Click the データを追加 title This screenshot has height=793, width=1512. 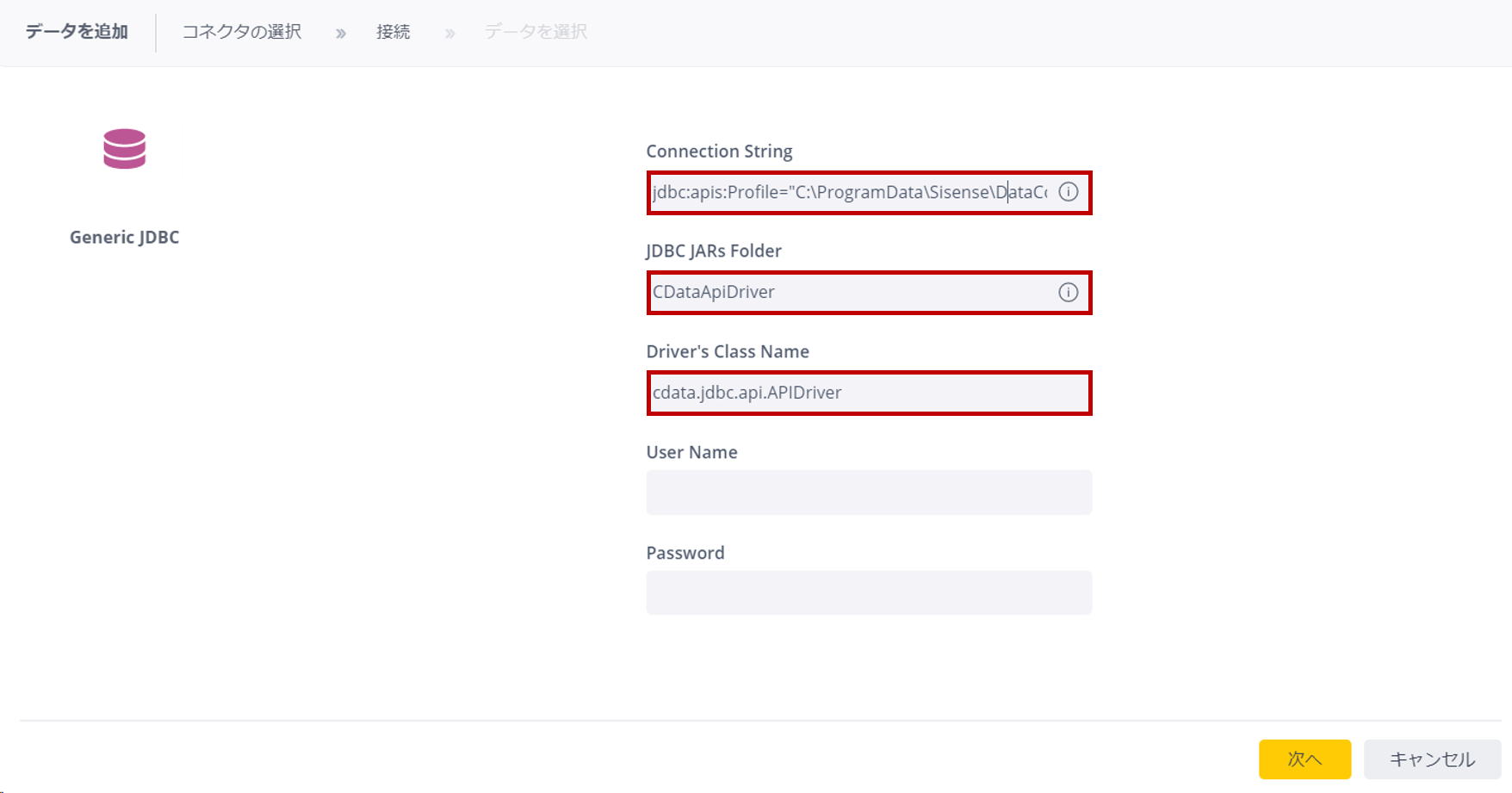77,32
